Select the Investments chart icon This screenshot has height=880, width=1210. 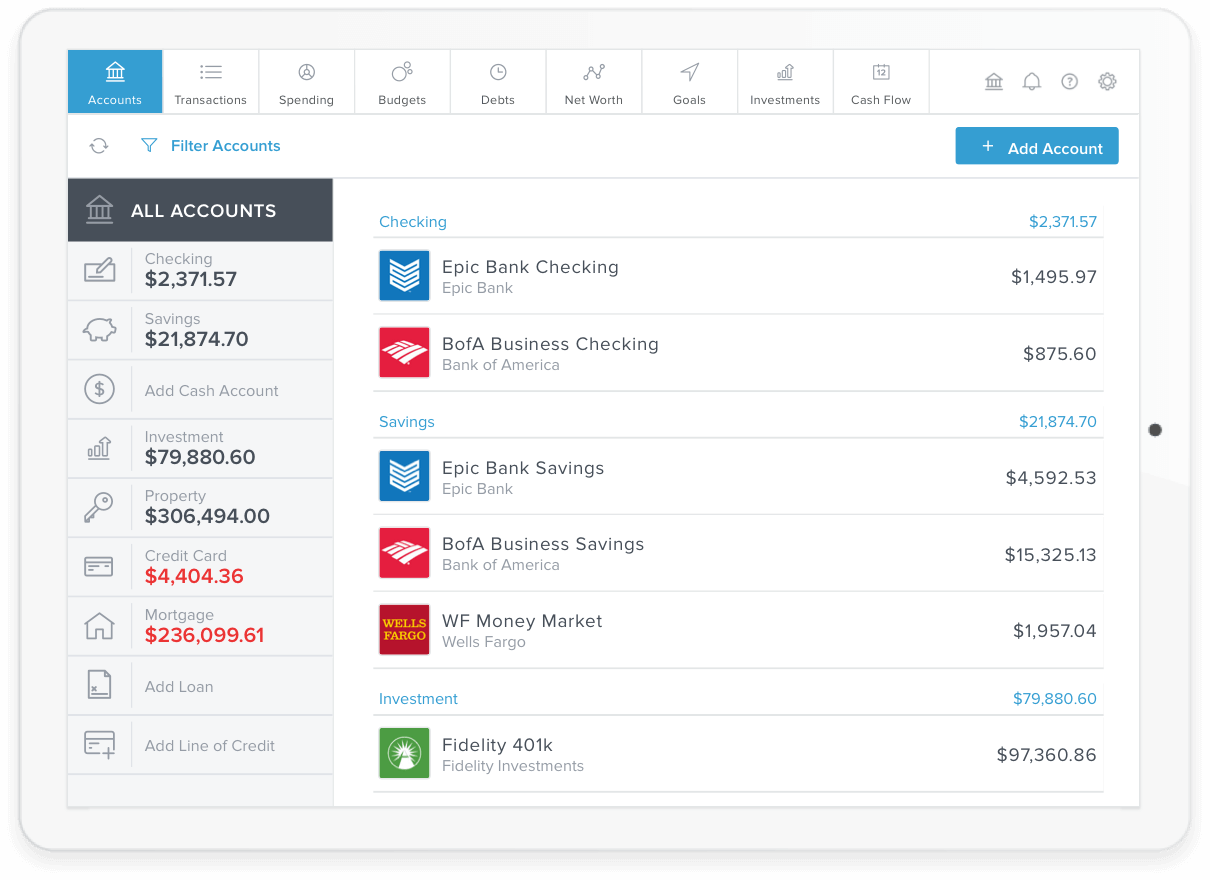click(785, 72)
